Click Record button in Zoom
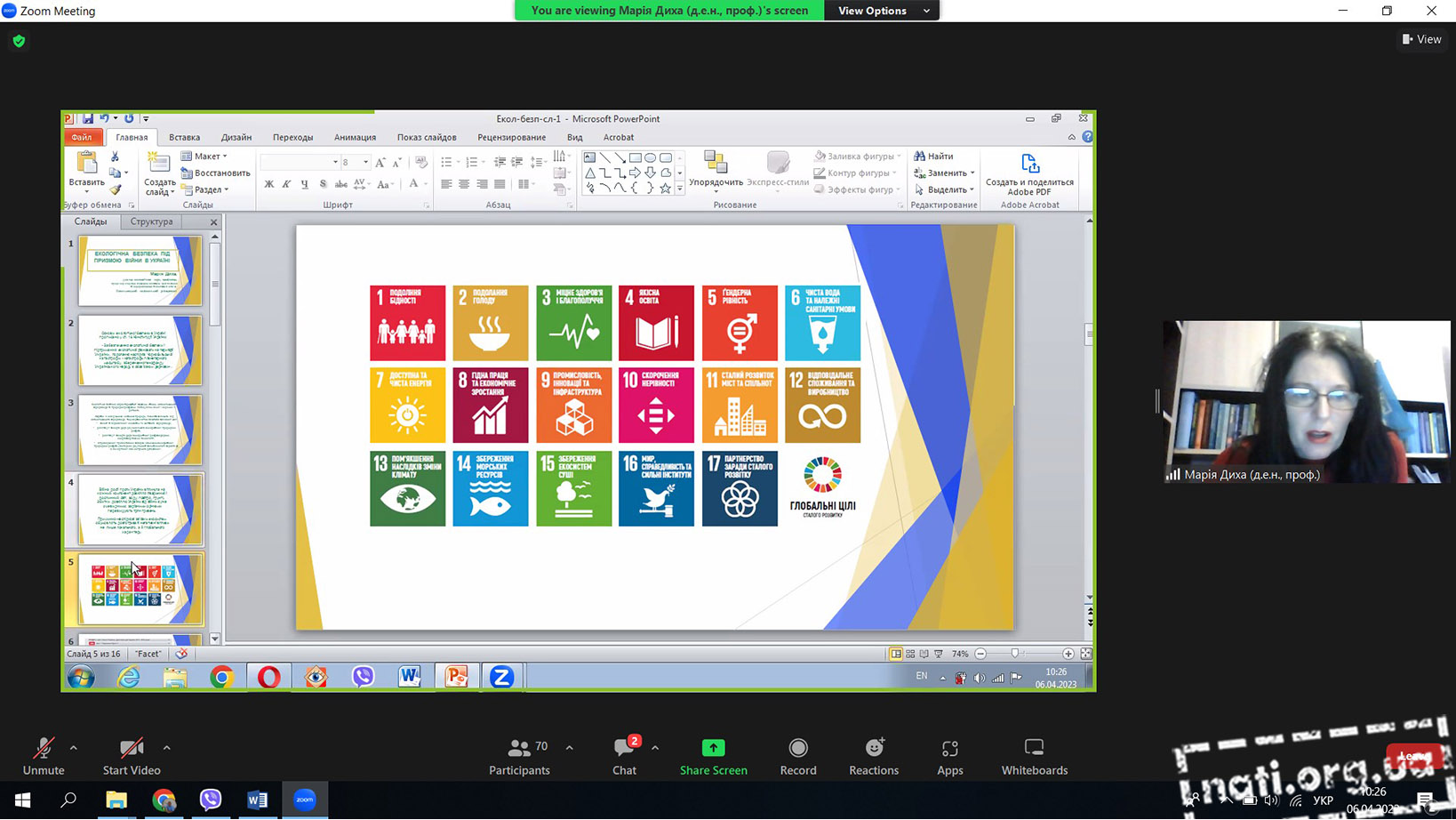Viewport: 1456px width, 820px height. pos(798,756)
